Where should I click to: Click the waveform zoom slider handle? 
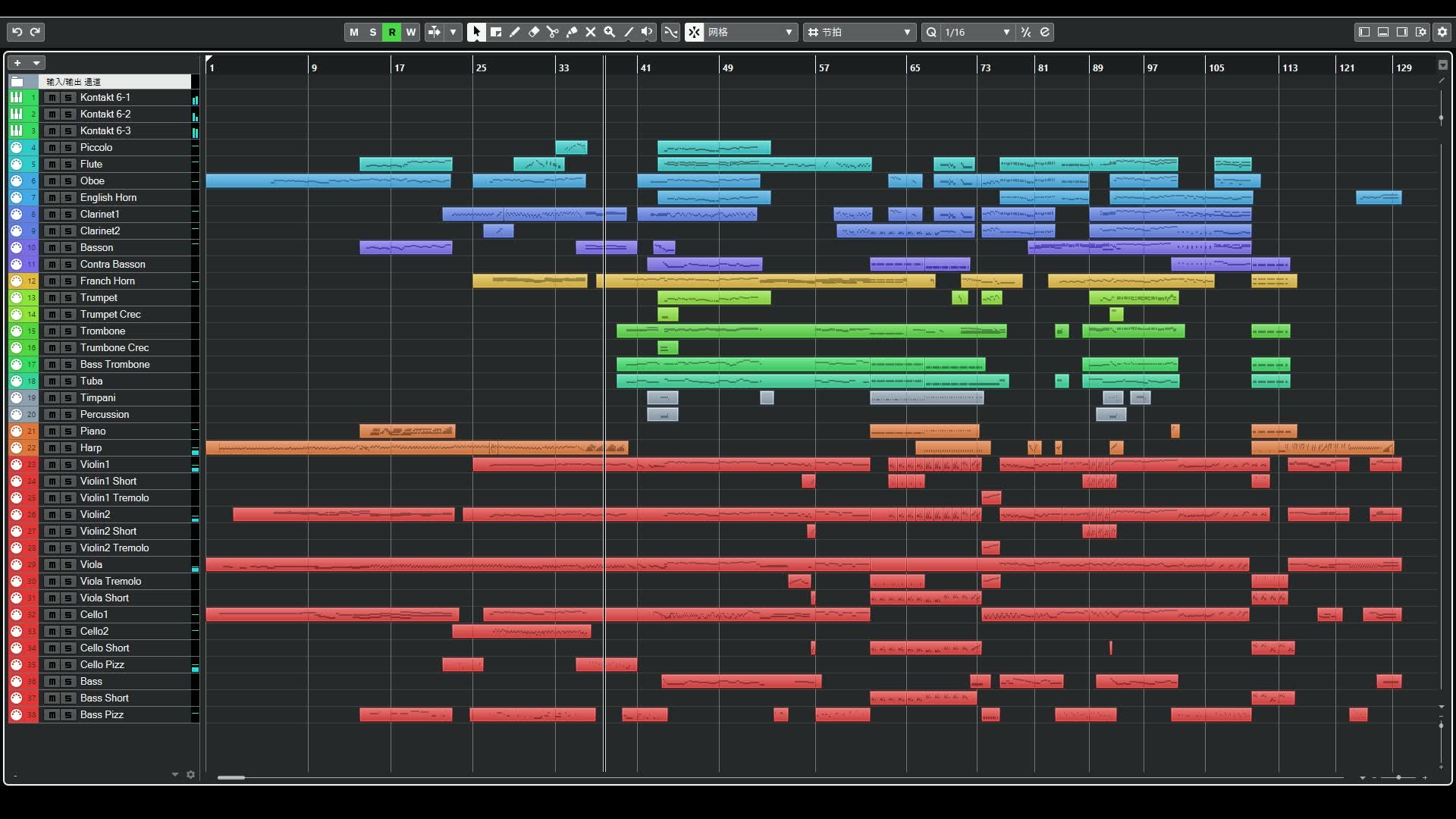(1442, 118)
